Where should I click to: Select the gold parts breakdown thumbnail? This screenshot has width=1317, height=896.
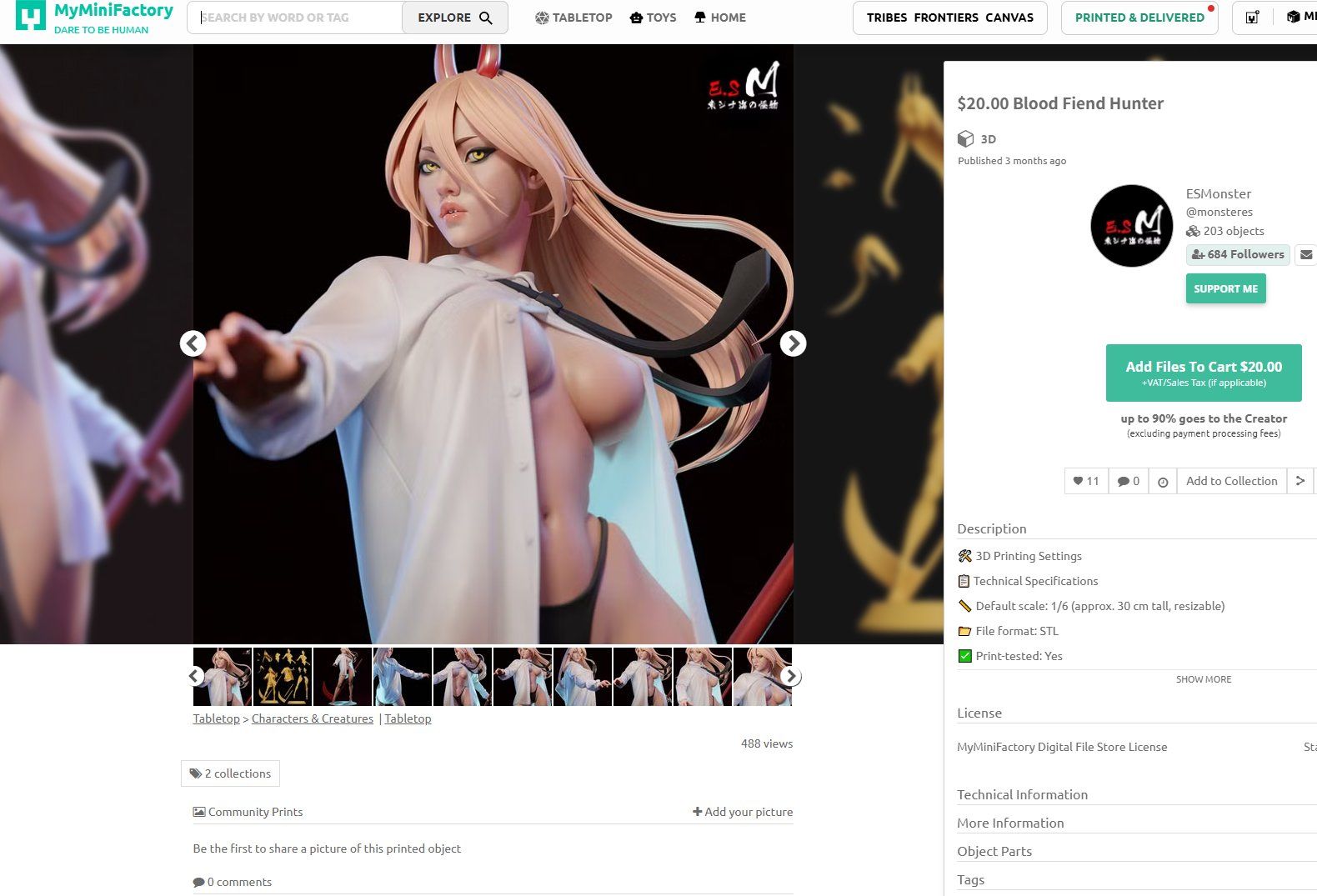(x=283, y=677)
